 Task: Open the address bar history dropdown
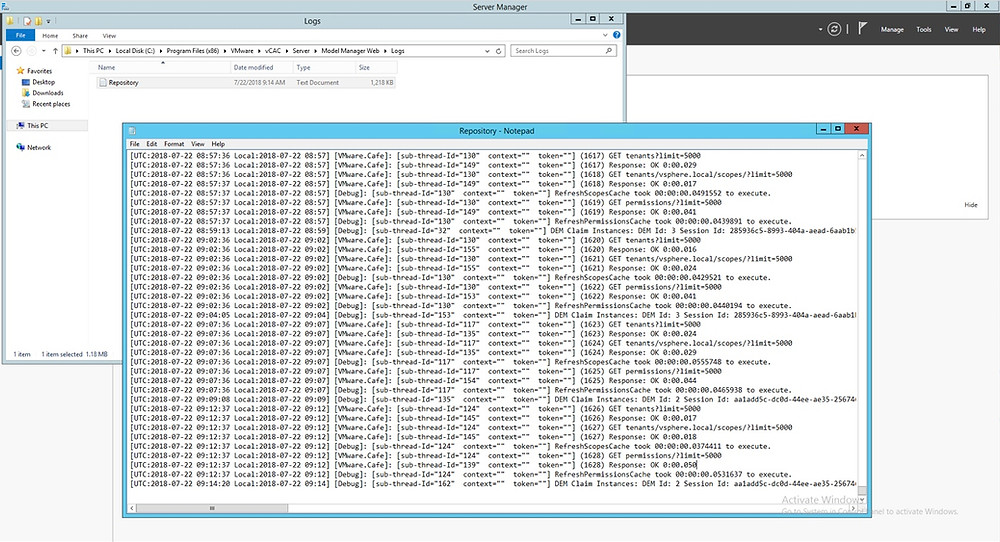tap(487, 51)
